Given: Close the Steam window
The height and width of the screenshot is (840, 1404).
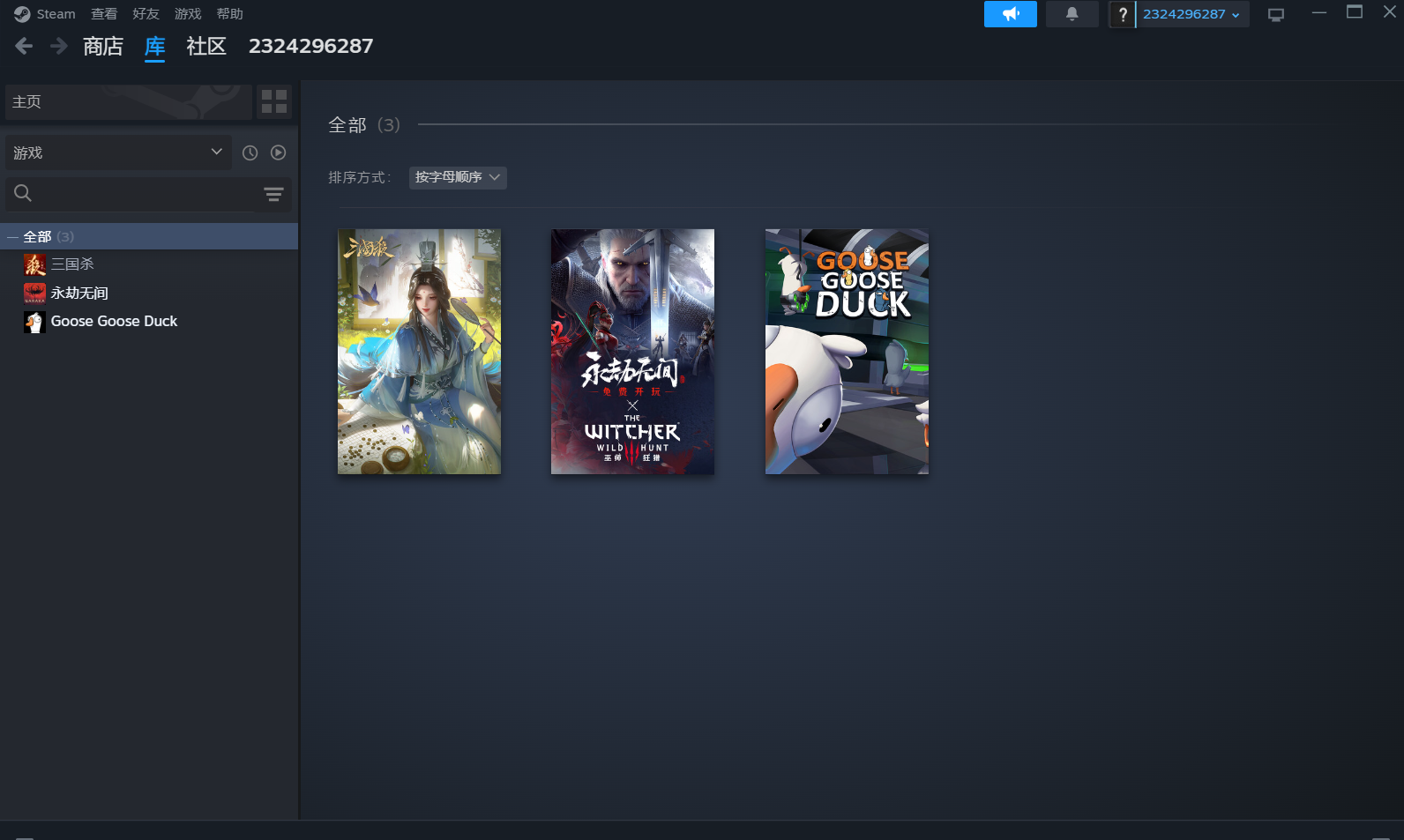Looking at the screenshot, I should (1390, 12).
